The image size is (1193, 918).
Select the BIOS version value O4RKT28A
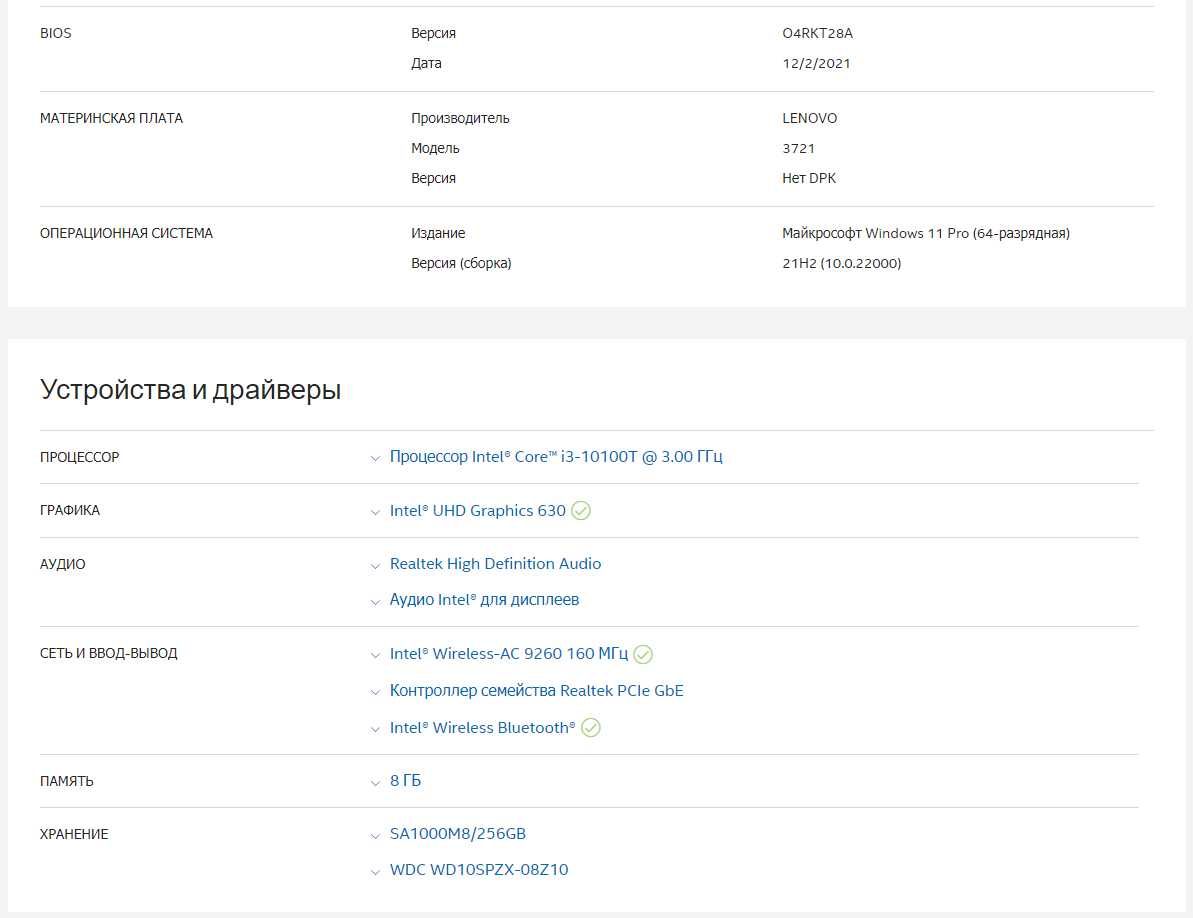[818, 33]
